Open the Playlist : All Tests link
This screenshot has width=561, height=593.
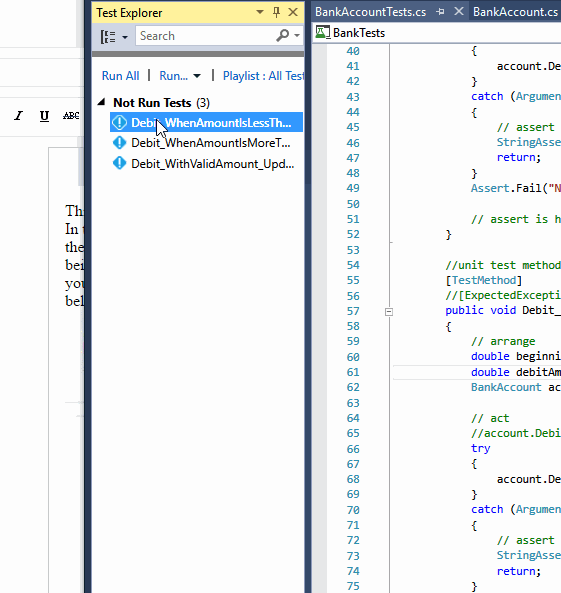click(x=263, y=76)
